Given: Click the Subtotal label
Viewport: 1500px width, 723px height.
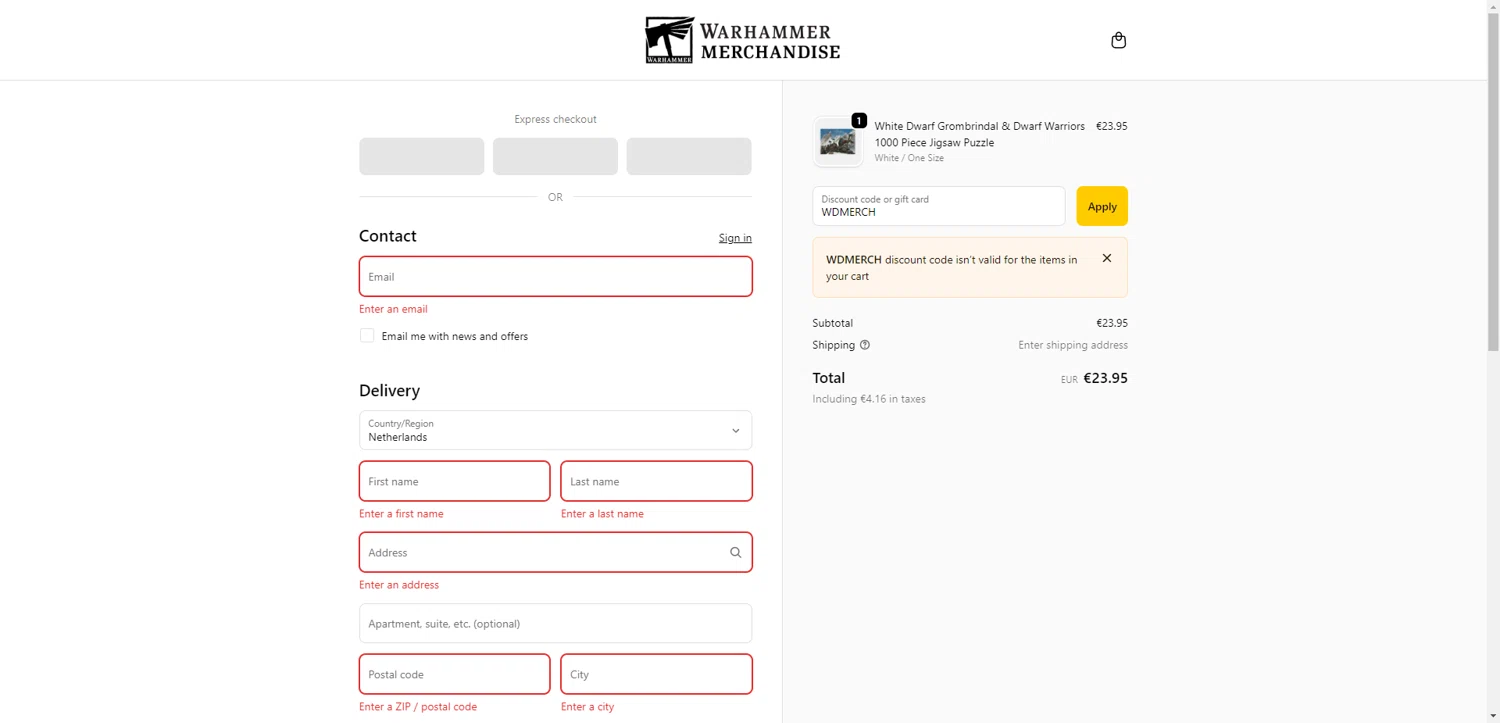Looking at the screenshot, I should 832,323.
